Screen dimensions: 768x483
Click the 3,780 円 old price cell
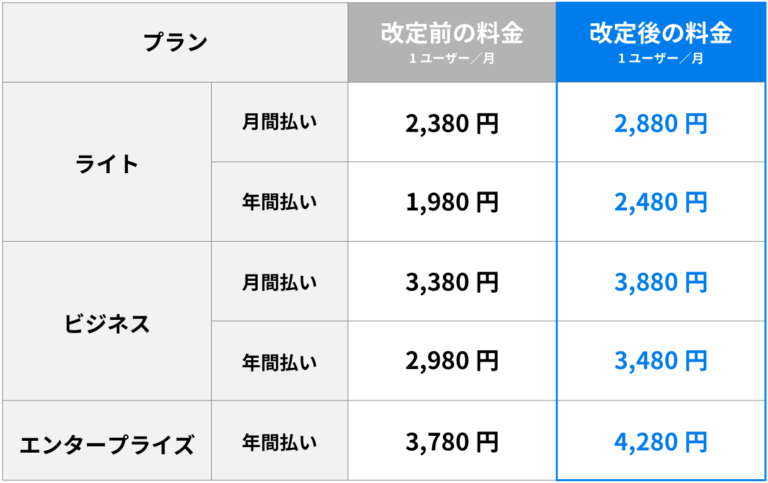(x=452, y=442)
